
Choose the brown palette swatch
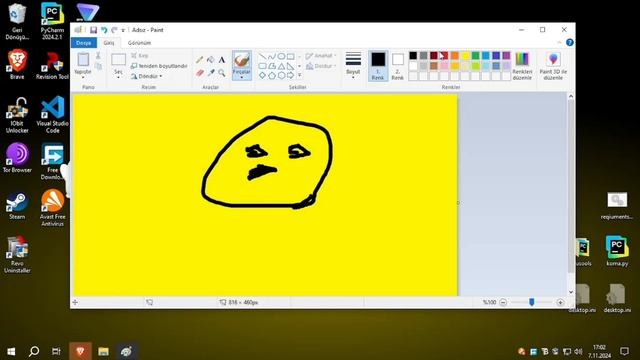point(434,66)
